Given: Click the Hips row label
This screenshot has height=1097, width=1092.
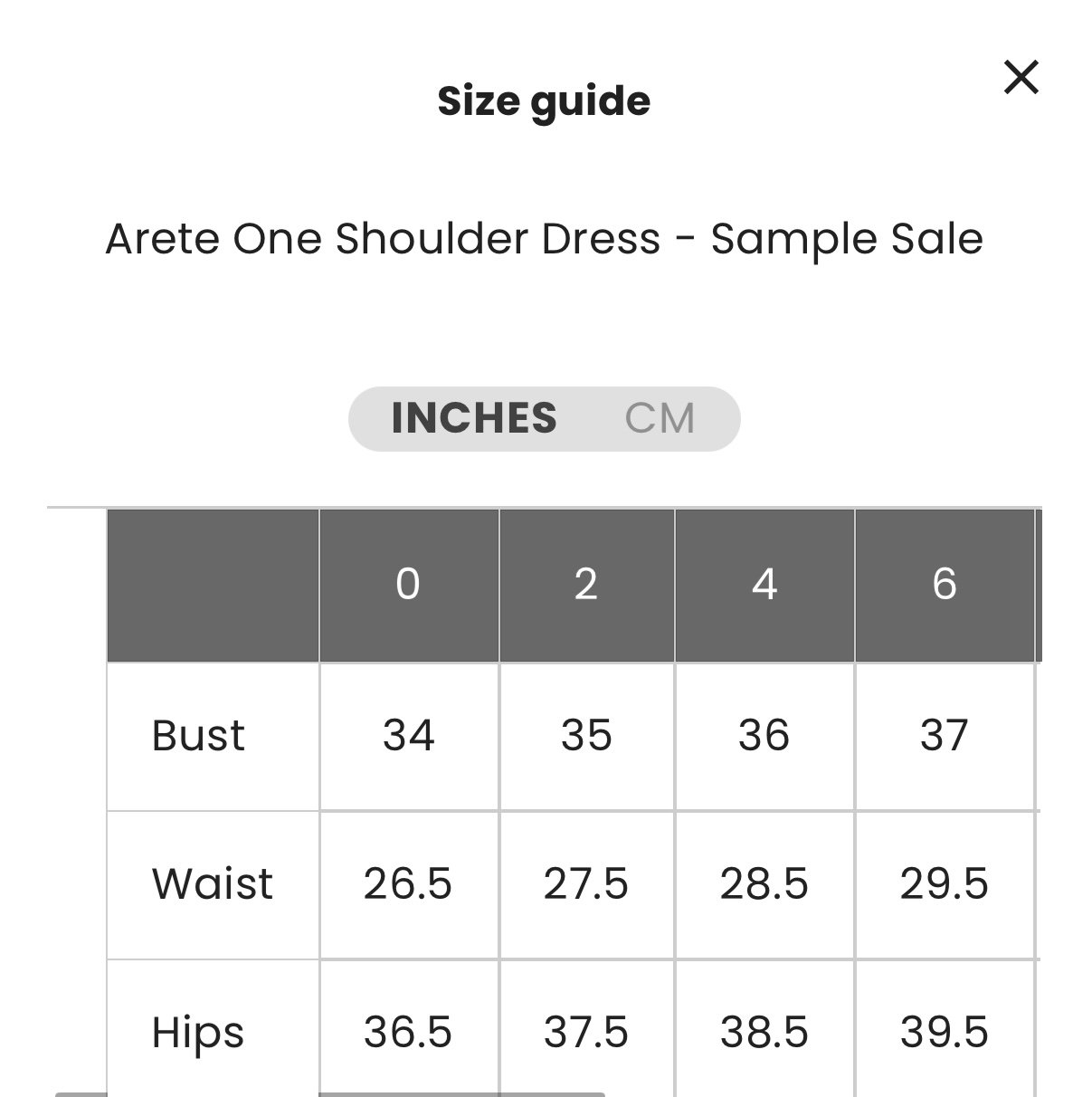Looking at the screenshot, I should coord(198,1032).
